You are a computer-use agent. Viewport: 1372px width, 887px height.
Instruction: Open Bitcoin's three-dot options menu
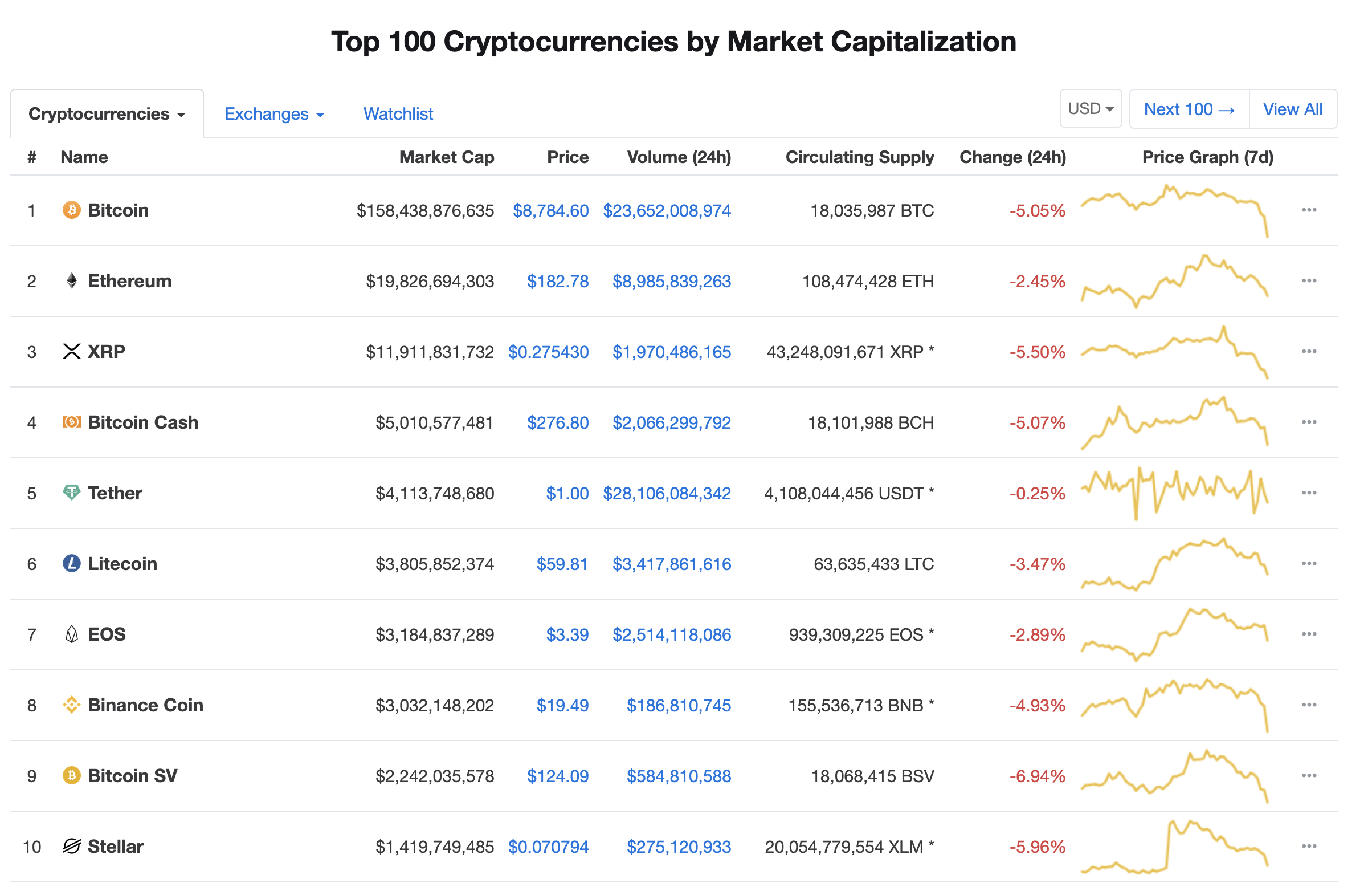point(1309,210)
